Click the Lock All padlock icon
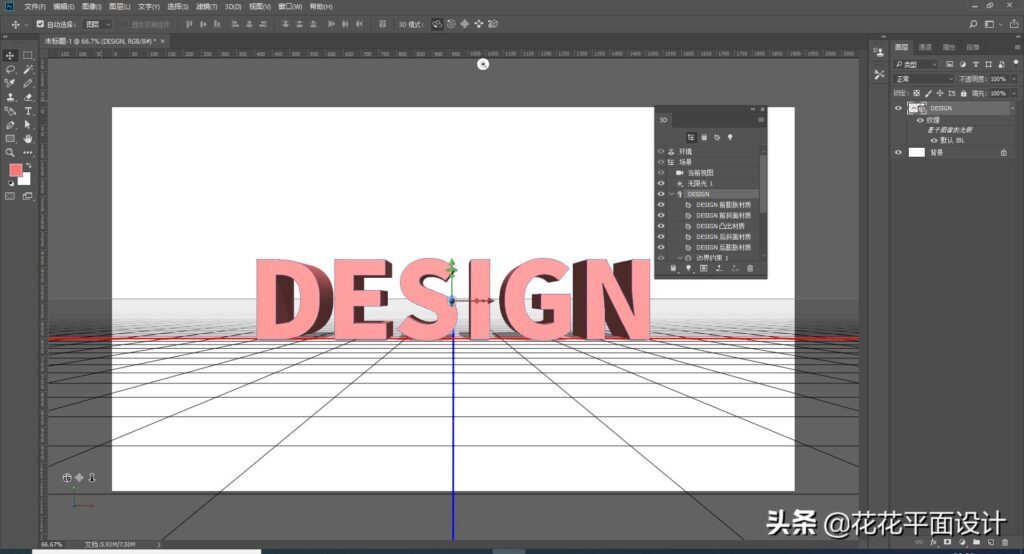 [963, 93]
